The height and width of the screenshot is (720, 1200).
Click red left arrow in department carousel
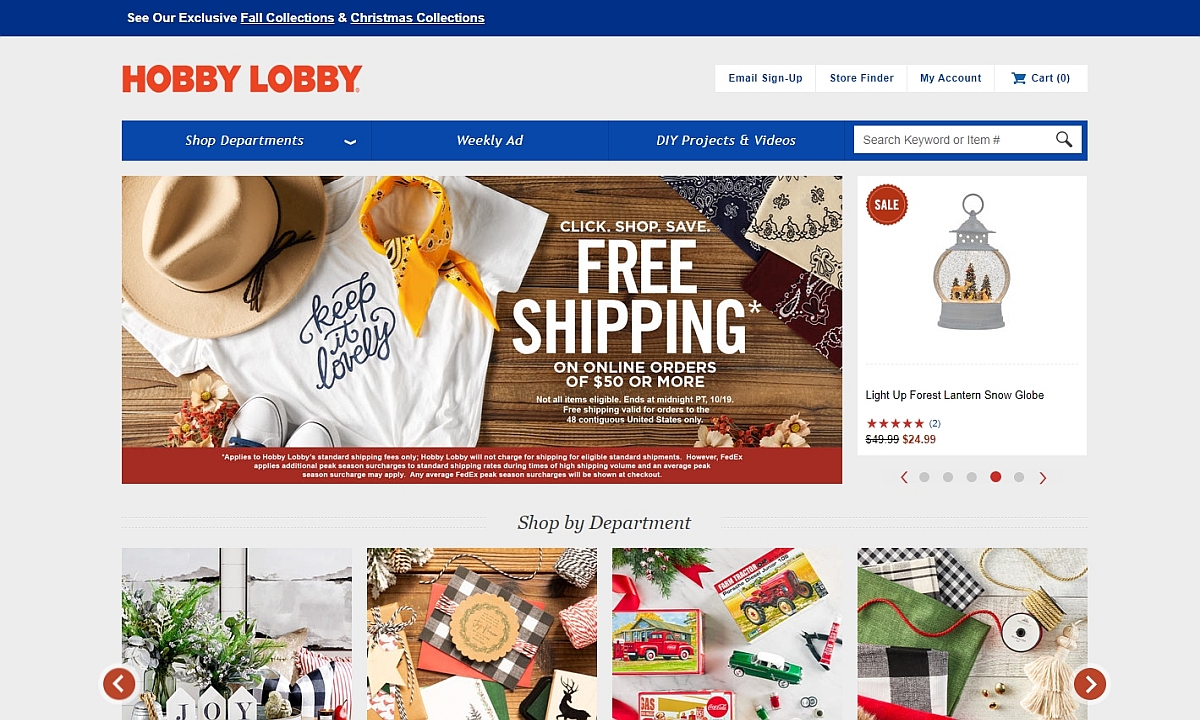(x=119, y=684)
